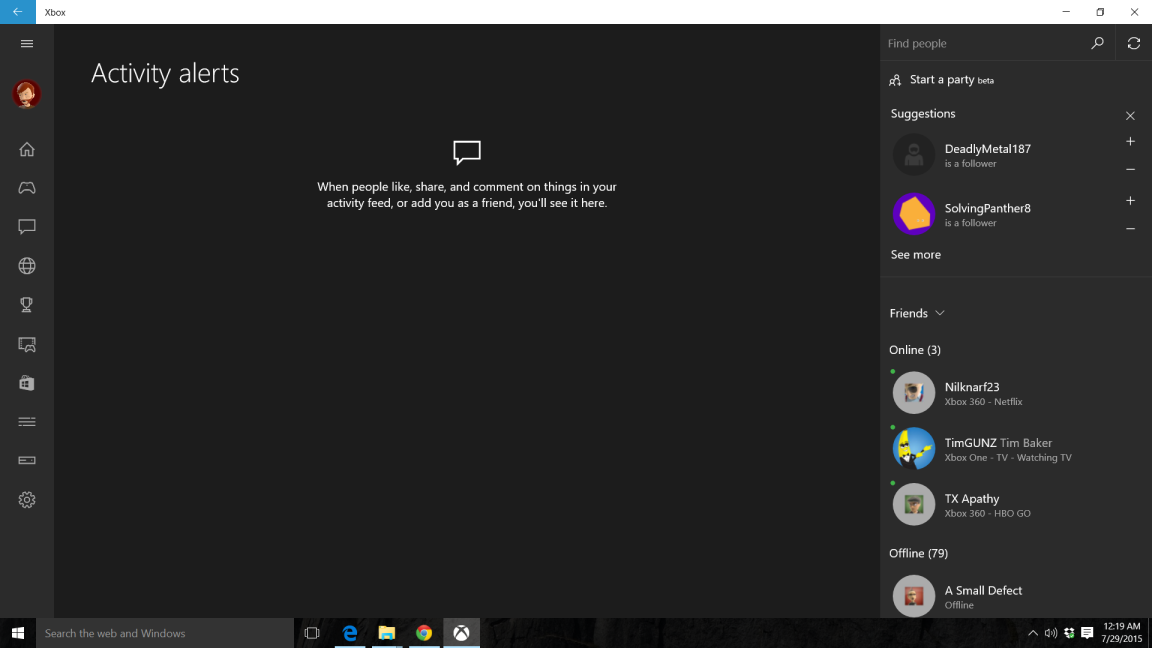Expand the Offline (79) section
This screenshot has height=648, width=1152.
pyautogui.click(x=918, y=552)
